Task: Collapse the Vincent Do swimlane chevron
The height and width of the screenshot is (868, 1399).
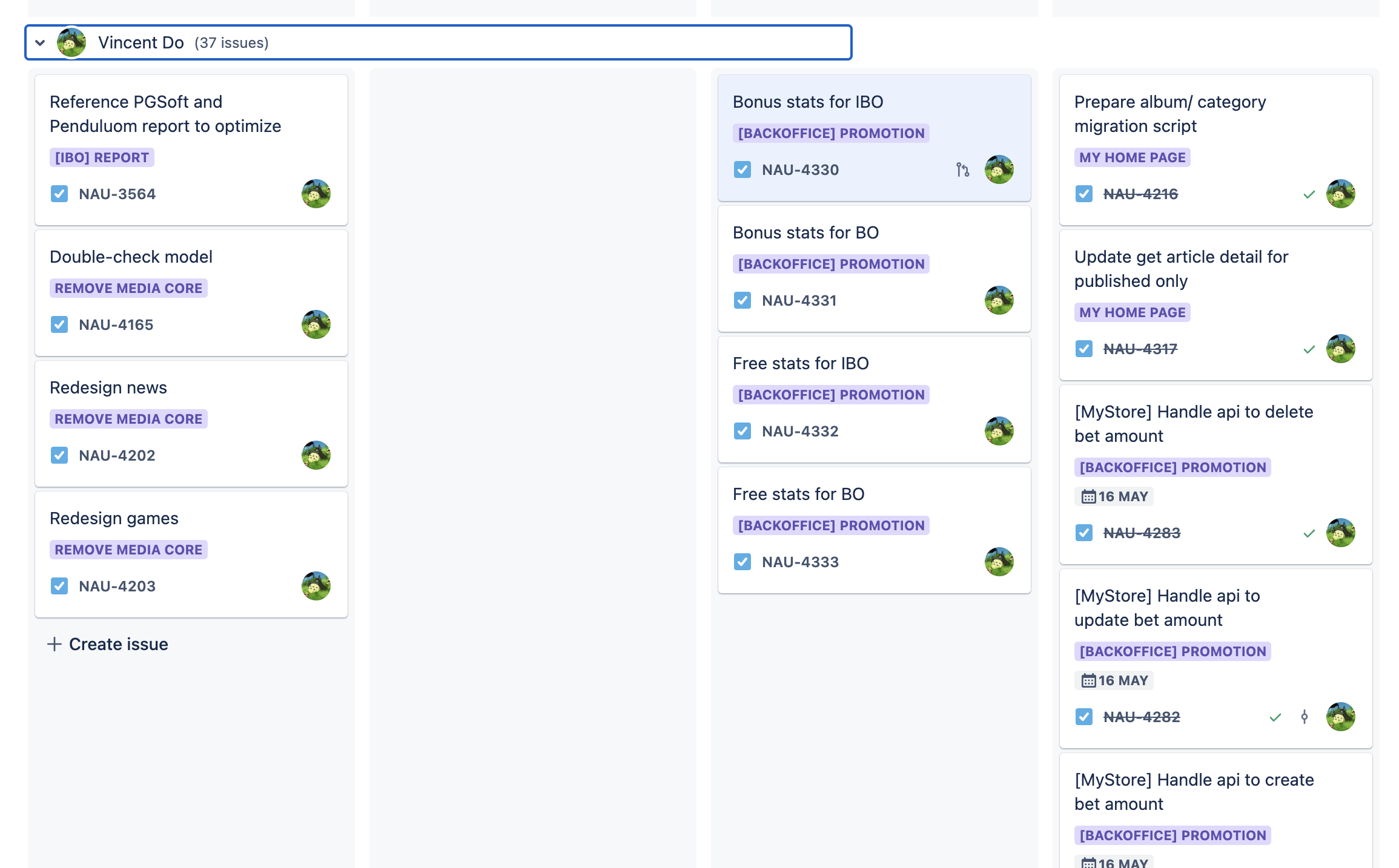Action: [x=41, y=43]
